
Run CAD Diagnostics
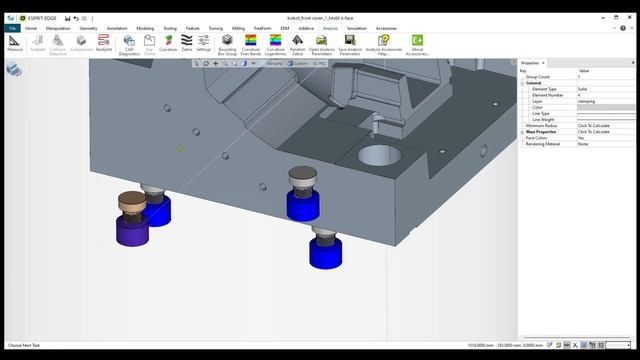pos(129,44)
